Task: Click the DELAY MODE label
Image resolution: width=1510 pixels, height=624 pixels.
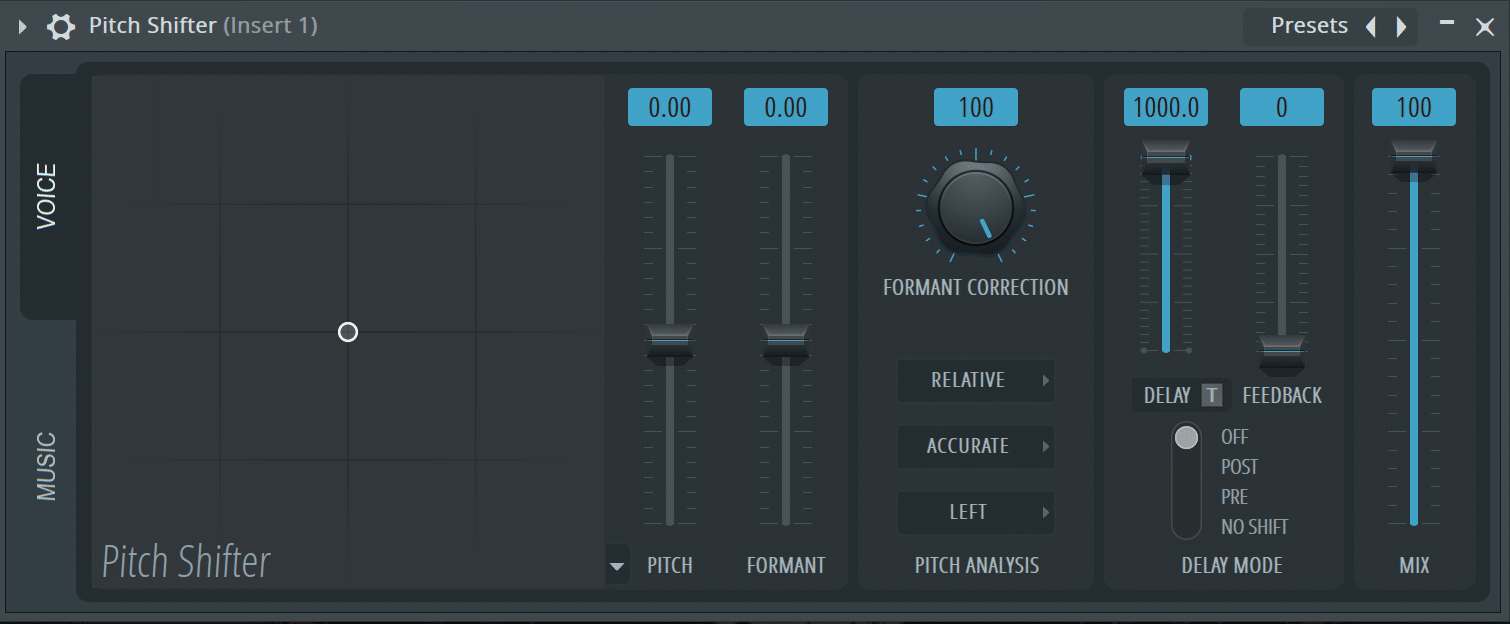Action: 1232,566
